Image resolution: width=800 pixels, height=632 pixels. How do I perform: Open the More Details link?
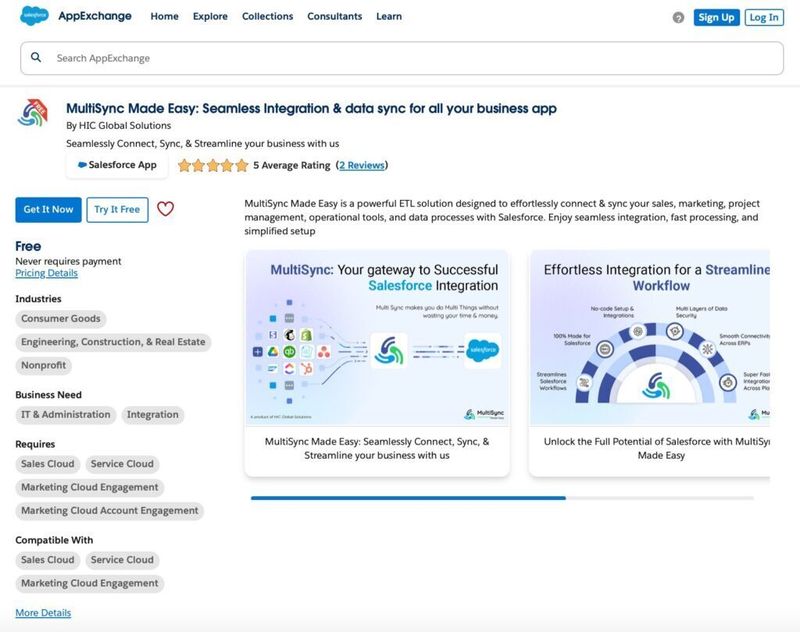[43, 613]
